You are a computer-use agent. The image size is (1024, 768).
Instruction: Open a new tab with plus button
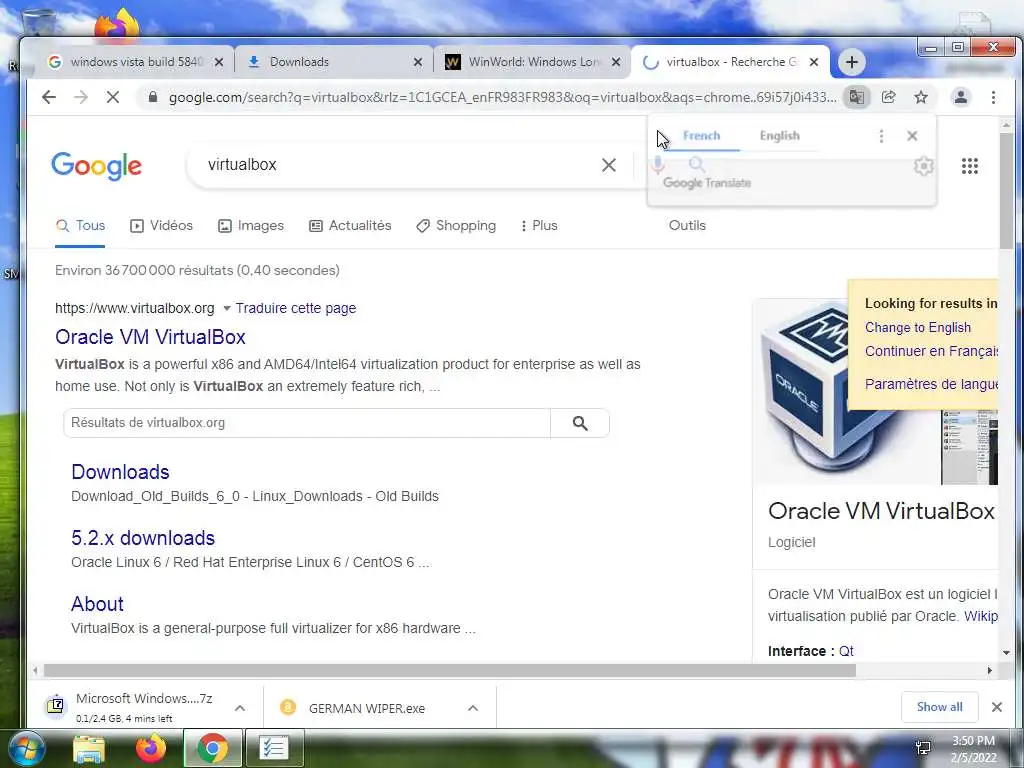pyautogui.click(x=852, y=62)
